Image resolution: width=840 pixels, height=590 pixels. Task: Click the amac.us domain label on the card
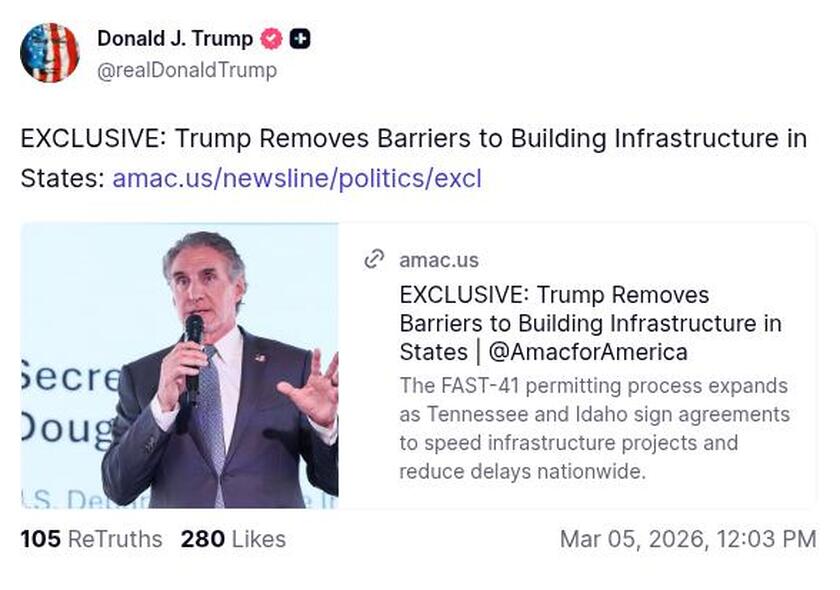point(439,260)
